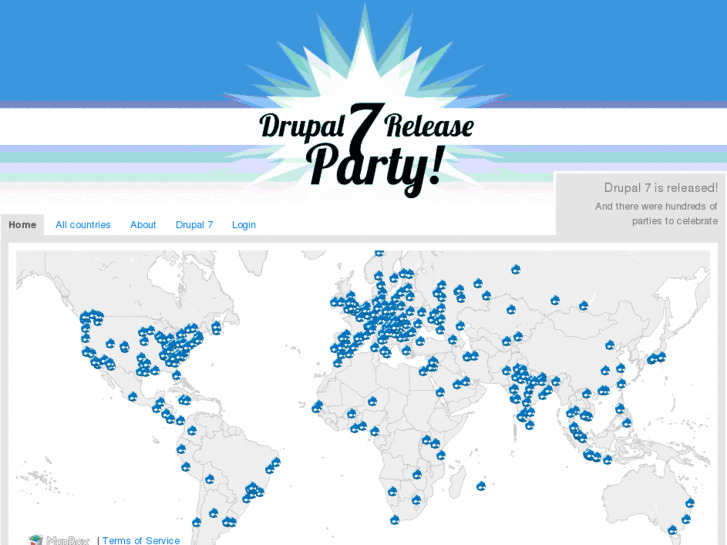Open the Terms of Service link
The height and width of the screenshot is (545, 727).
click(141, 540)
